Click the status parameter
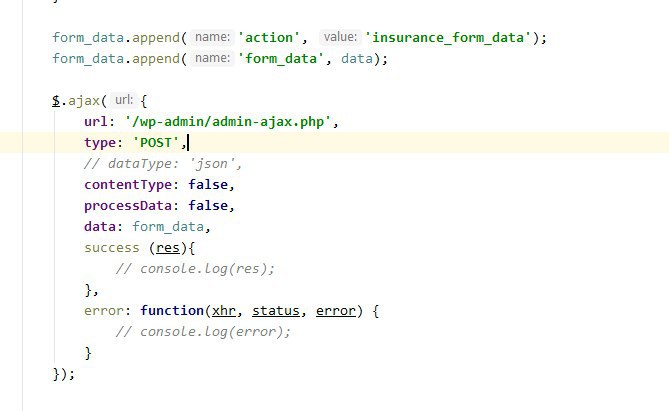The width and height of the screenshot is (669, 411). pos(276,311)
